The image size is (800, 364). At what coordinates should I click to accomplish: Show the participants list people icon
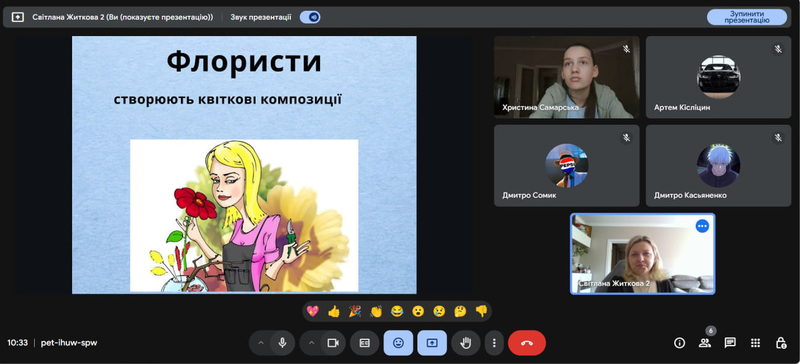click(x=705, y=343)
